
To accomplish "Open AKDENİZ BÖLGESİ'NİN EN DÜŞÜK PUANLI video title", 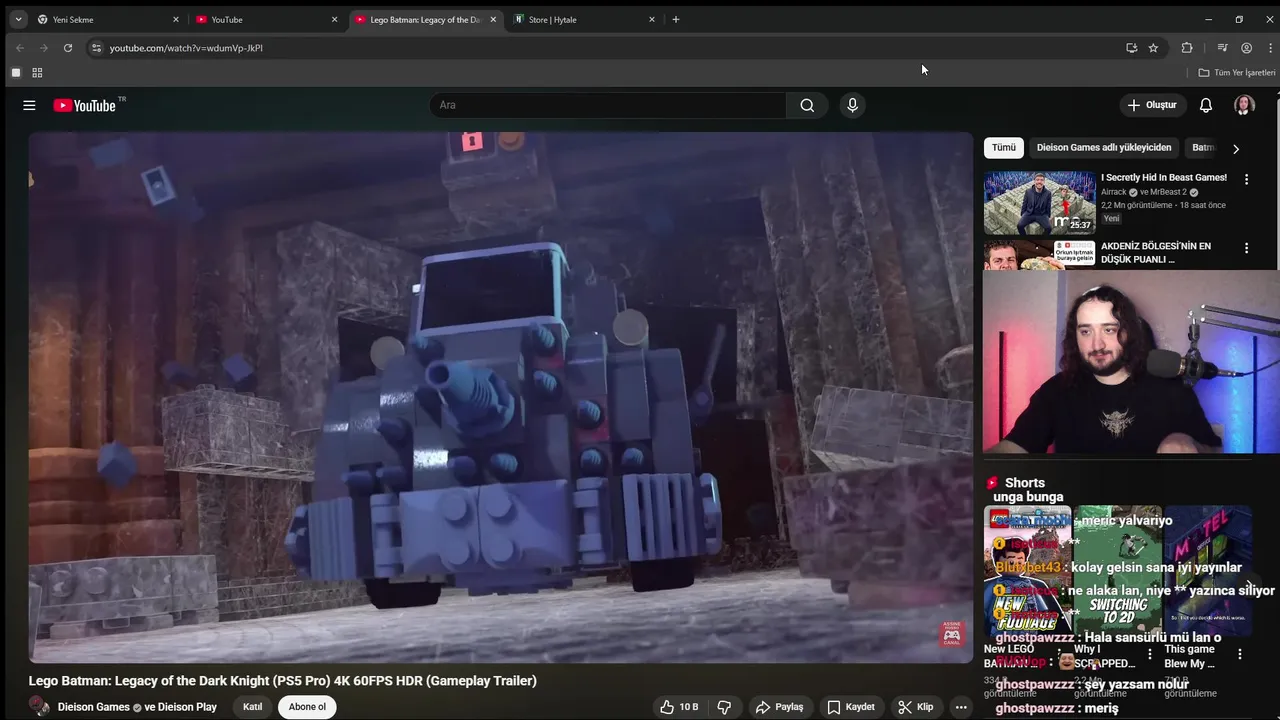I will click(1156, 252).
